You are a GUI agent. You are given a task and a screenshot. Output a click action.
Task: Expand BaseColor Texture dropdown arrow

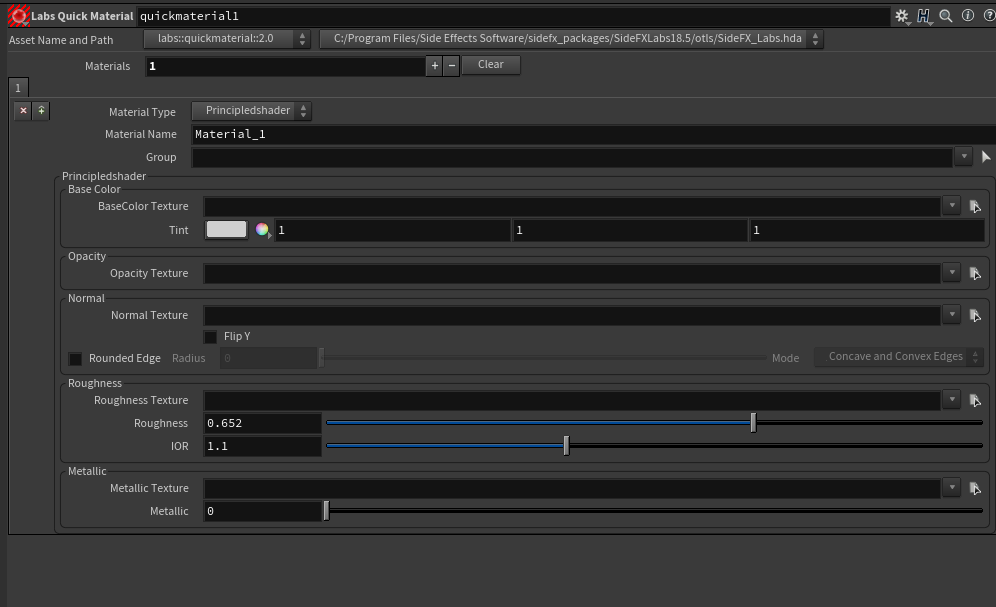[952, 205]
